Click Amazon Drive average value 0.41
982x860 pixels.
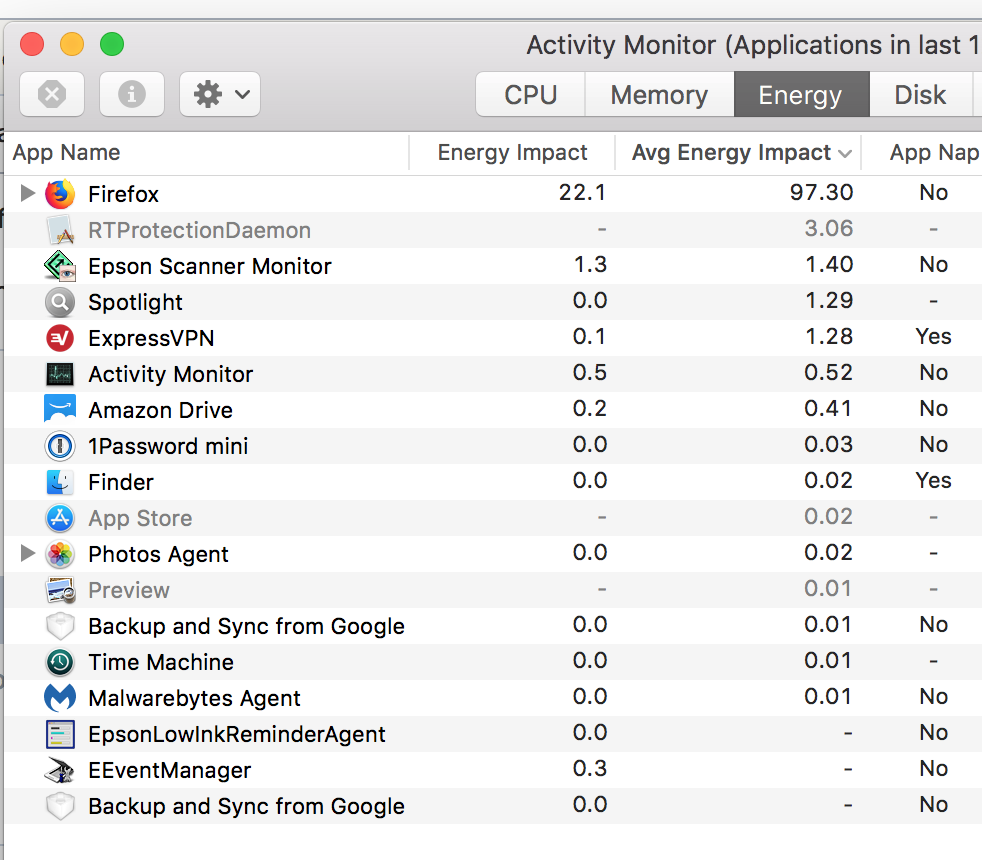click(x=828, y=408)
